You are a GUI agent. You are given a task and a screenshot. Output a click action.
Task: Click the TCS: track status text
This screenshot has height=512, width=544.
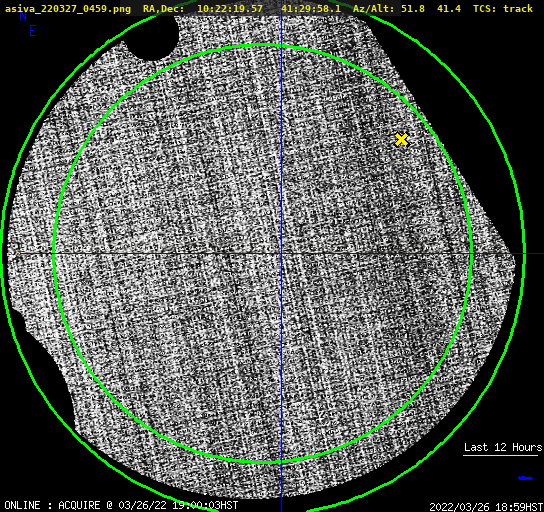click(503, 8)
